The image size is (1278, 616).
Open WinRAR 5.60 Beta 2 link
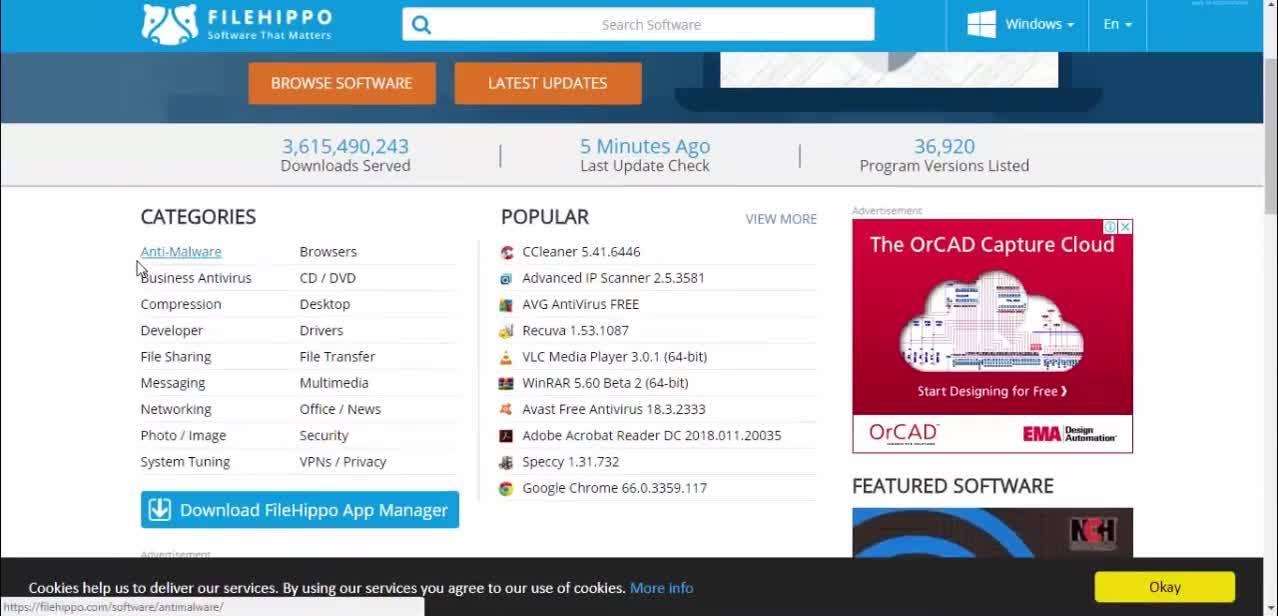tap(605, 383)
